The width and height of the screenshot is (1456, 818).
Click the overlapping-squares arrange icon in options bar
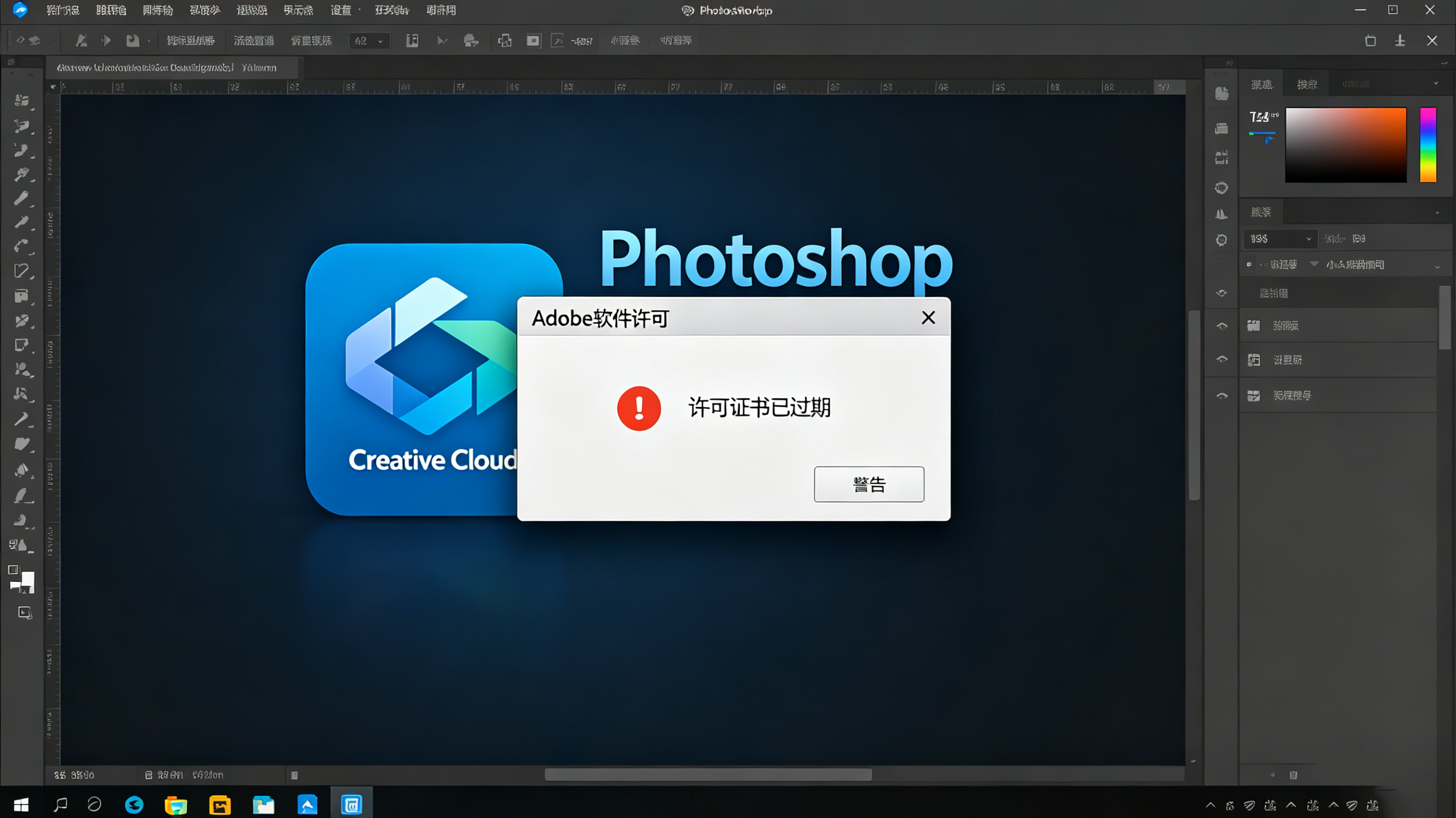coord(505,40)
